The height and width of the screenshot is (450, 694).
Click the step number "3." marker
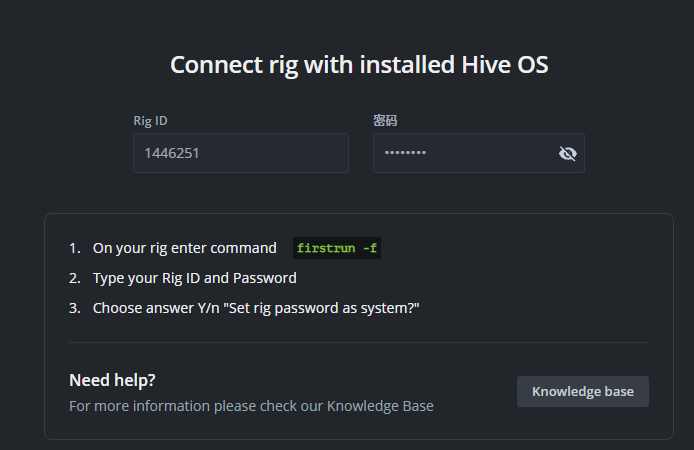(74, 308)
